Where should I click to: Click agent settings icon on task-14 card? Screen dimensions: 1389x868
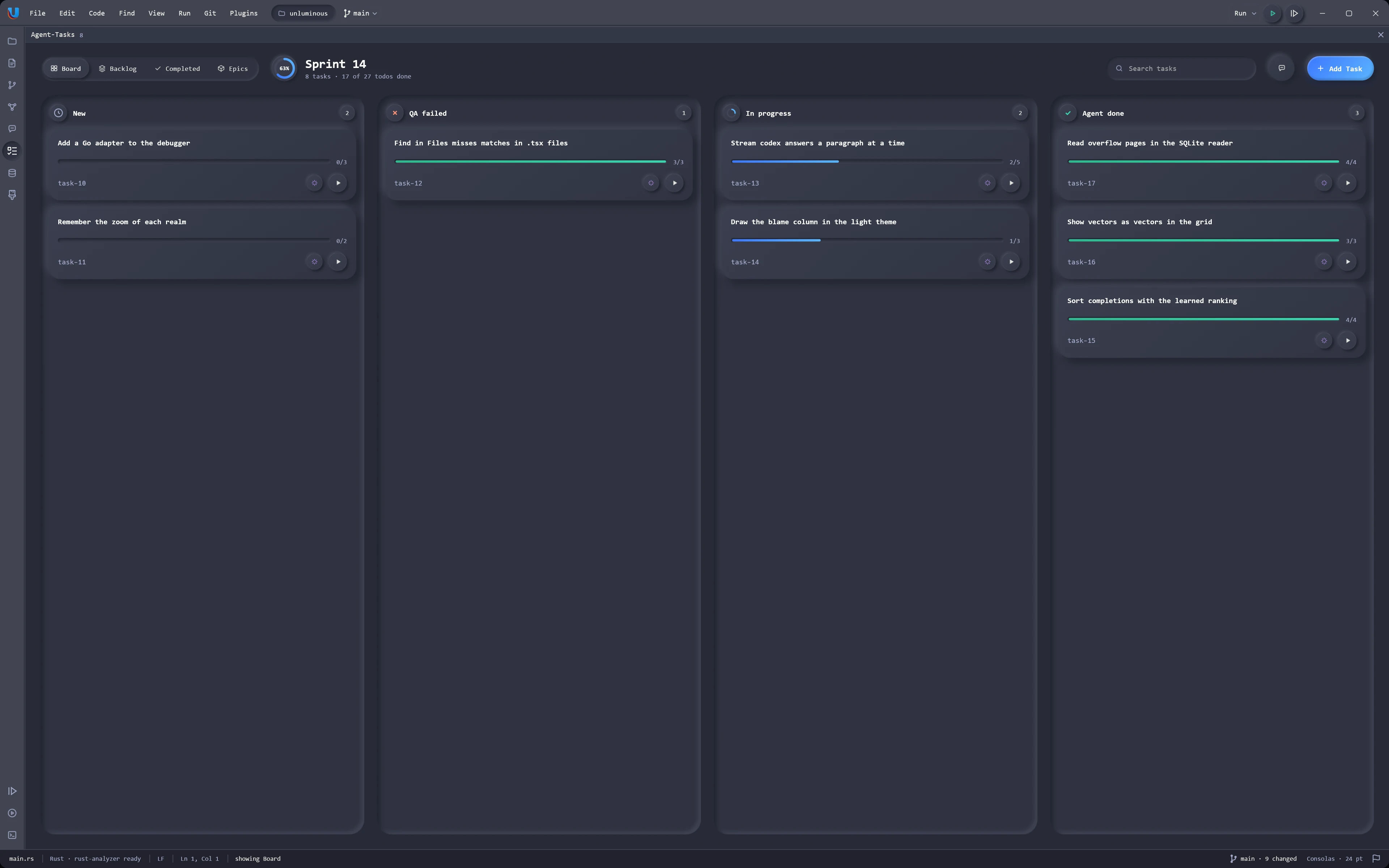pyautogui.click(x=987, y=262)
